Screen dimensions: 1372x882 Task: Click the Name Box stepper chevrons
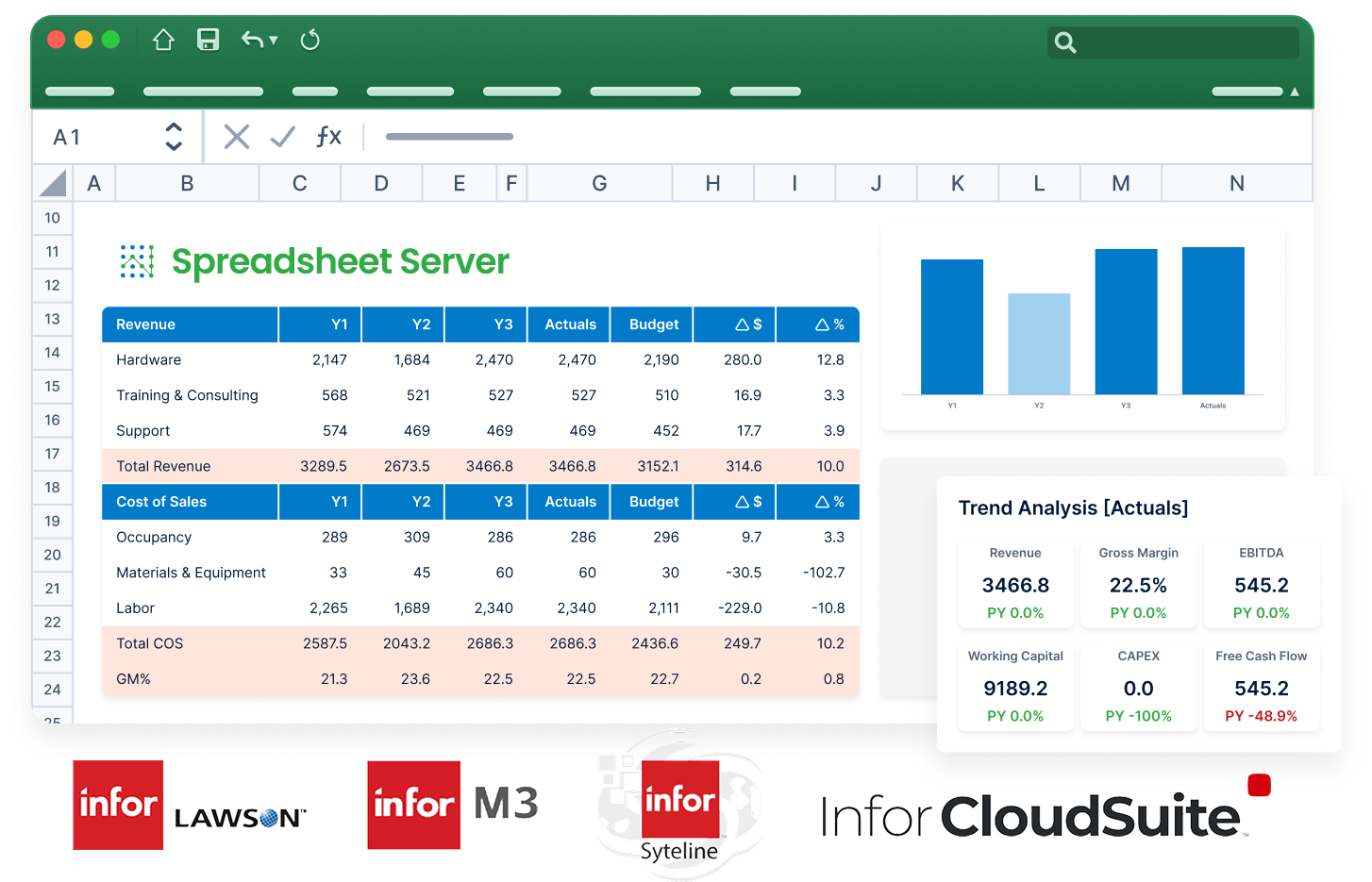(174, 136)
